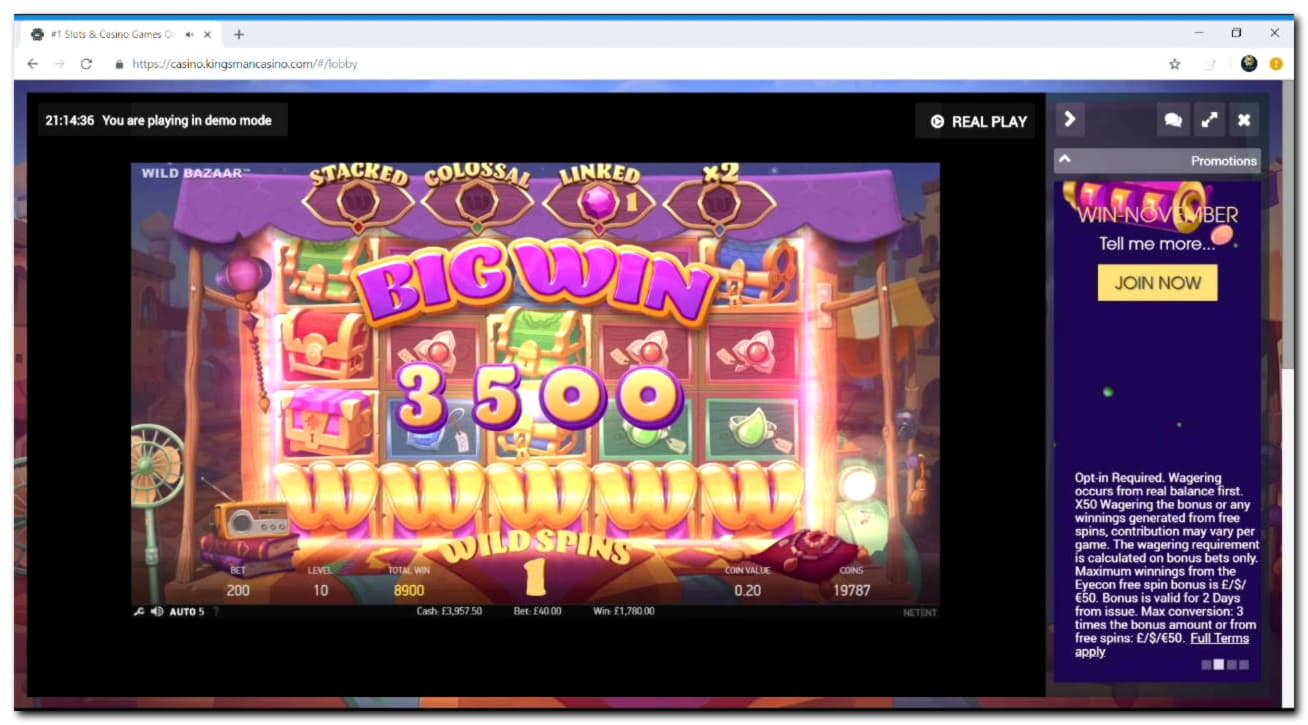Click the WIN-NOVEMBER promotion heading
The height and width of the screenshot is (725, 1308).
coord(1157,215)
